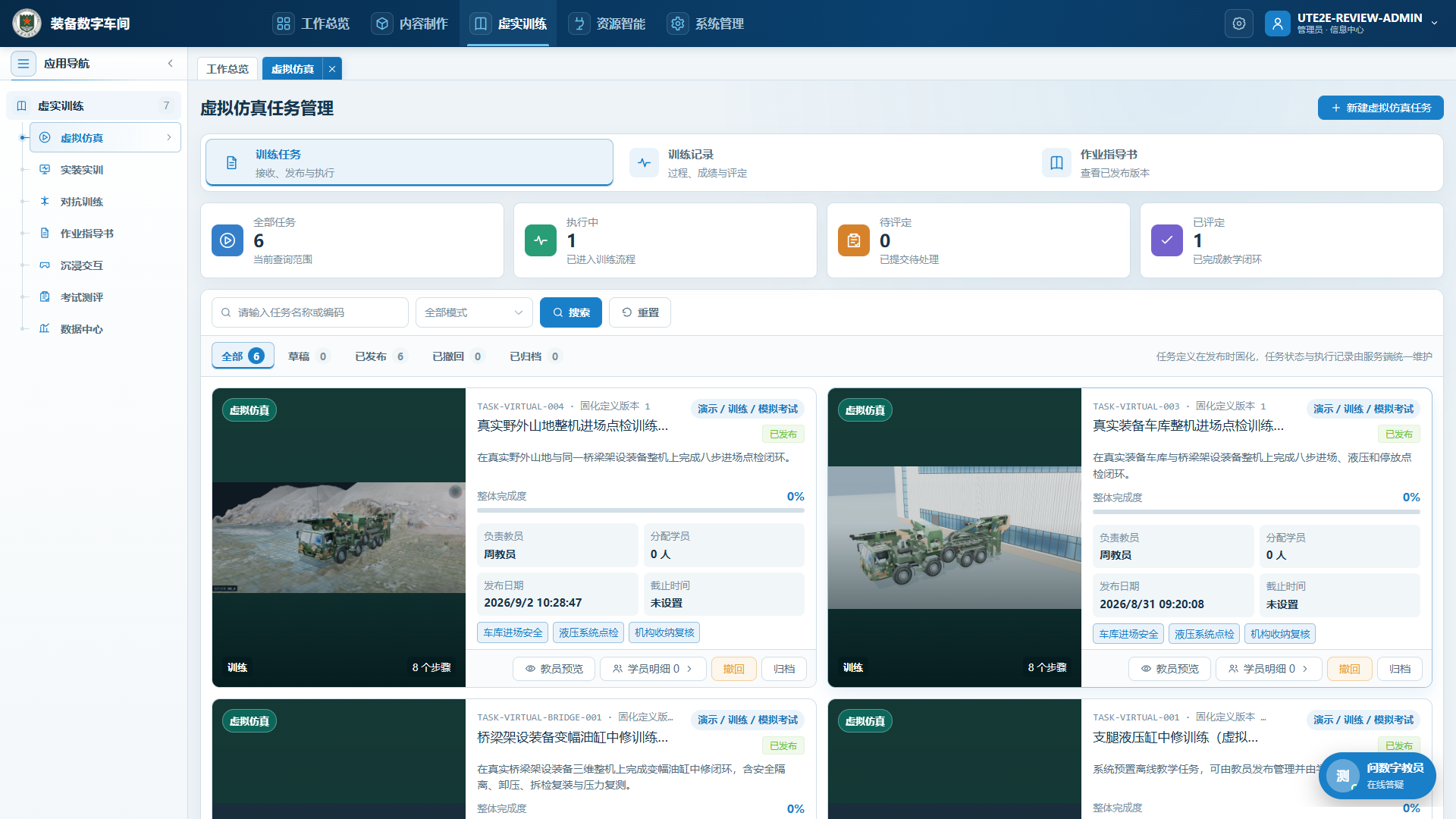Click 教员预览 for TASK-VIRTUAL-004
The image size is (1456, 819).
point(554,669)
